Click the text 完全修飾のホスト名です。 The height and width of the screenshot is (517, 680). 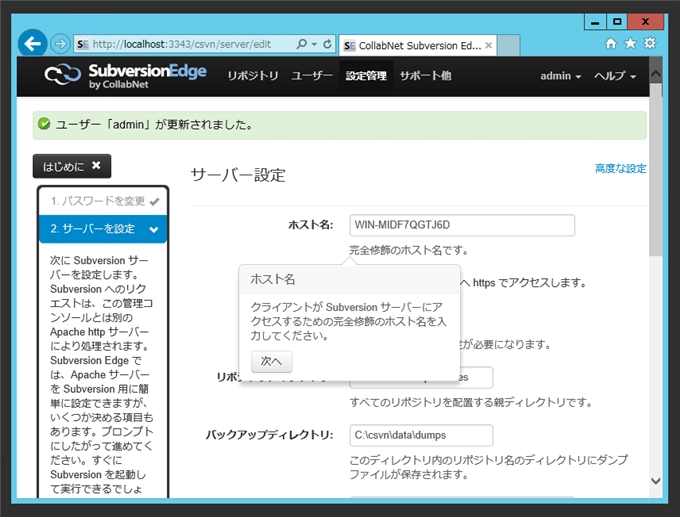(x=409, y=250)
